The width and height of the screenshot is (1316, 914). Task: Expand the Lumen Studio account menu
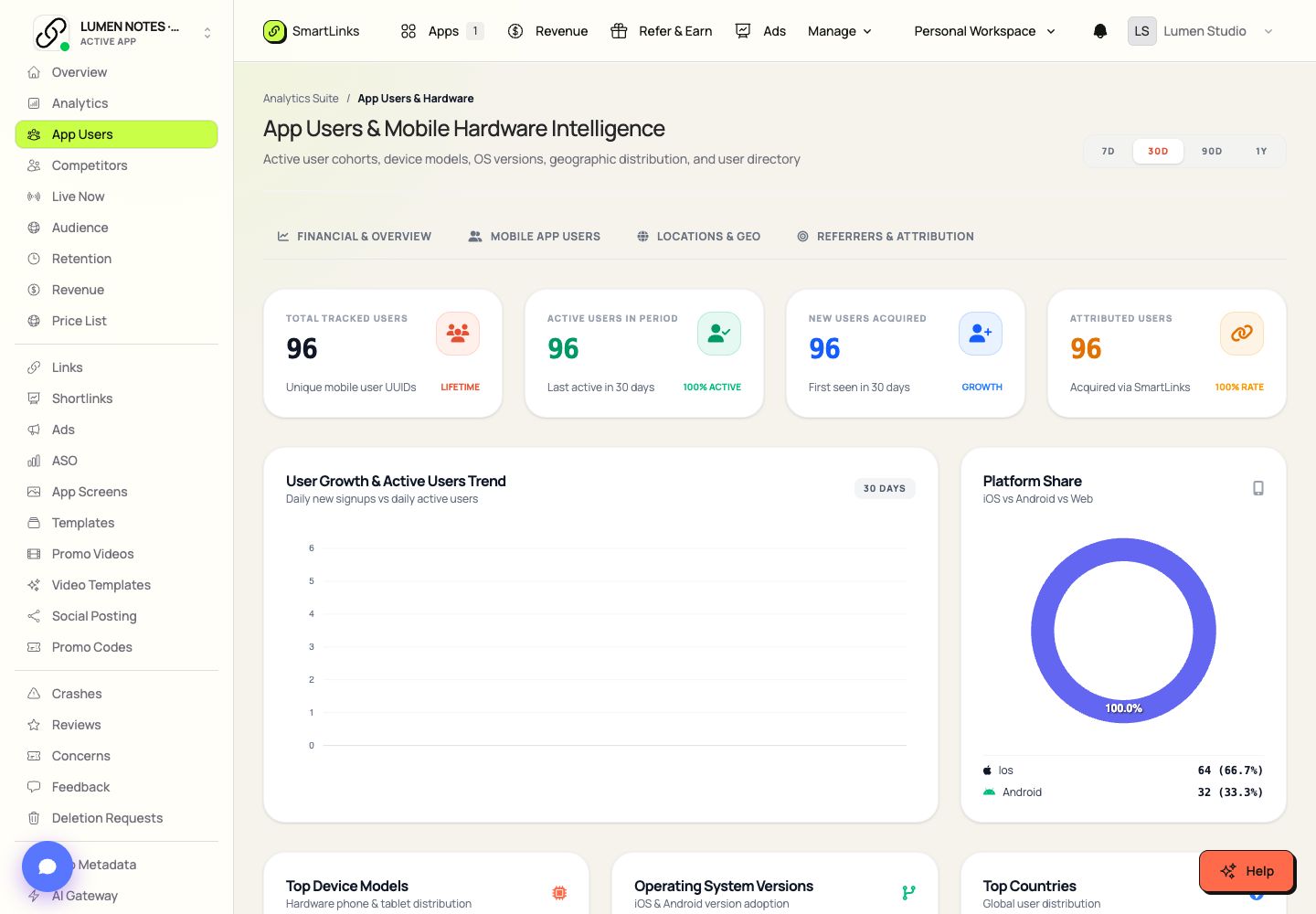[x=1201, y=31]
